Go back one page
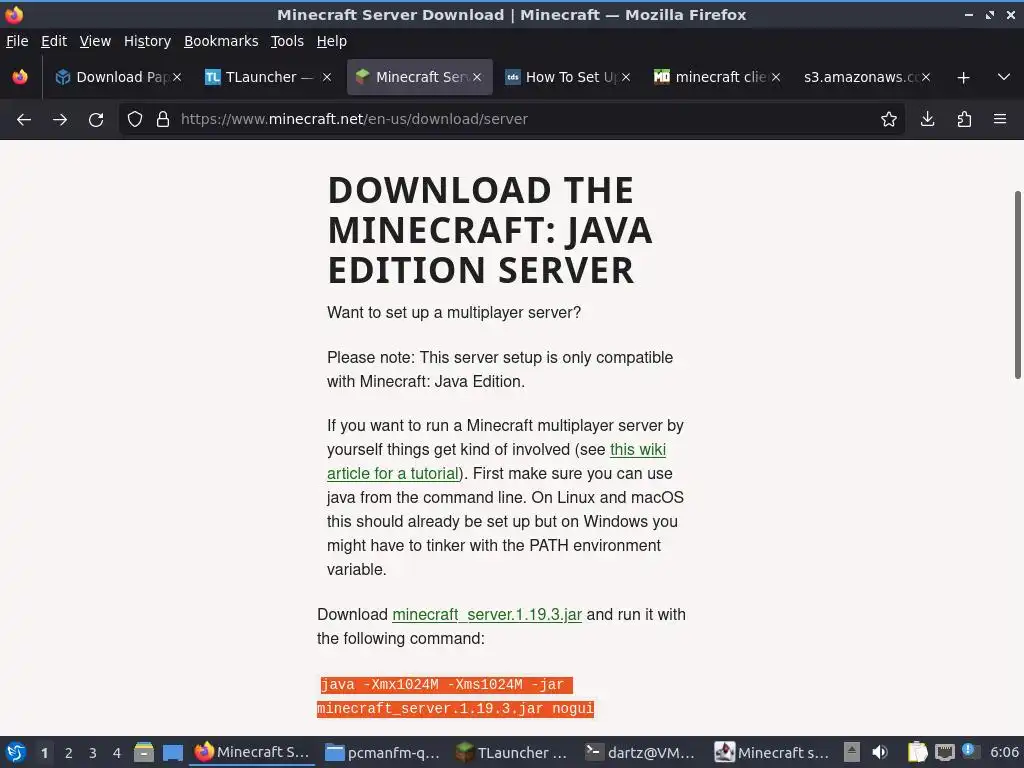The height and width of the screenshot is (768, 1024). coord(24,120)
